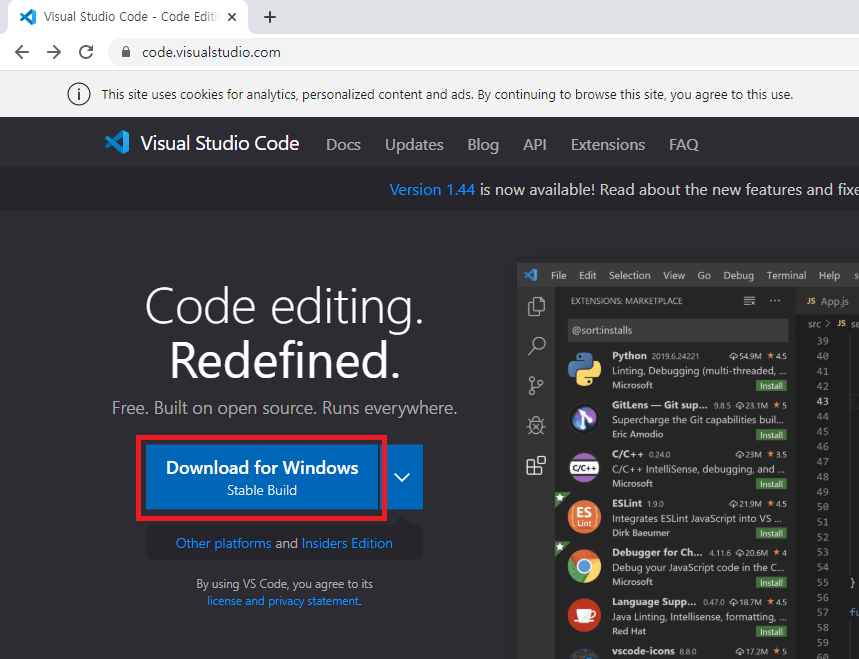Open the Go menu in the editor
This screenshot has width=859, height=659.
coord(704,276)
